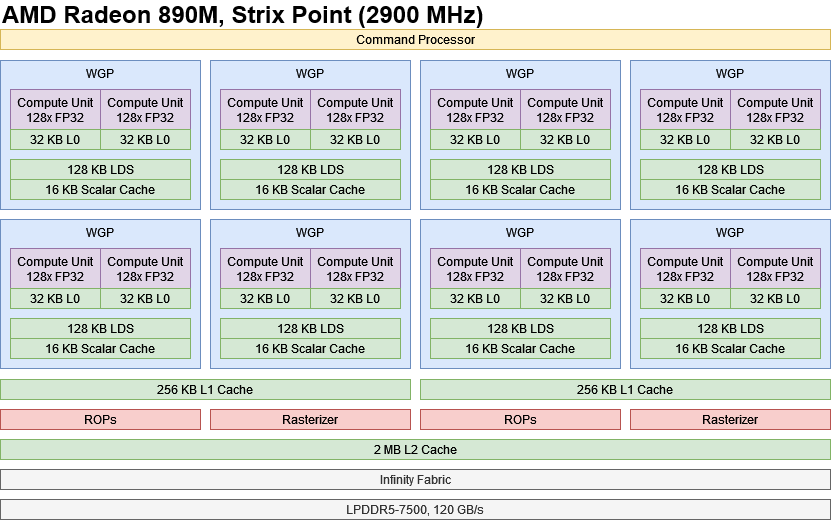Click the 16 KB Scalar Cache in the bottom-left WGP

(100, 349)
